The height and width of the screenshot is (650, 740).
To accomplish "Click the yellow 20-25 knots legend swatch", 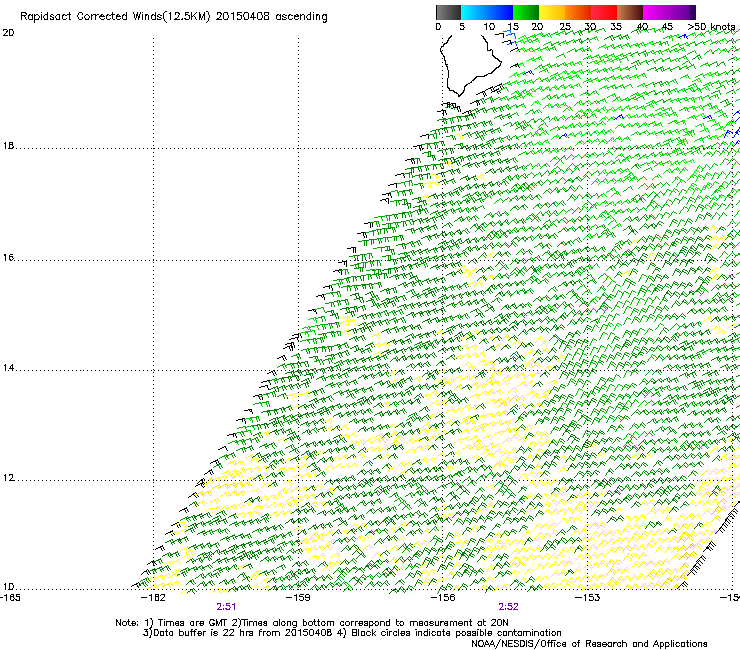I will click(x=552, y=12).
